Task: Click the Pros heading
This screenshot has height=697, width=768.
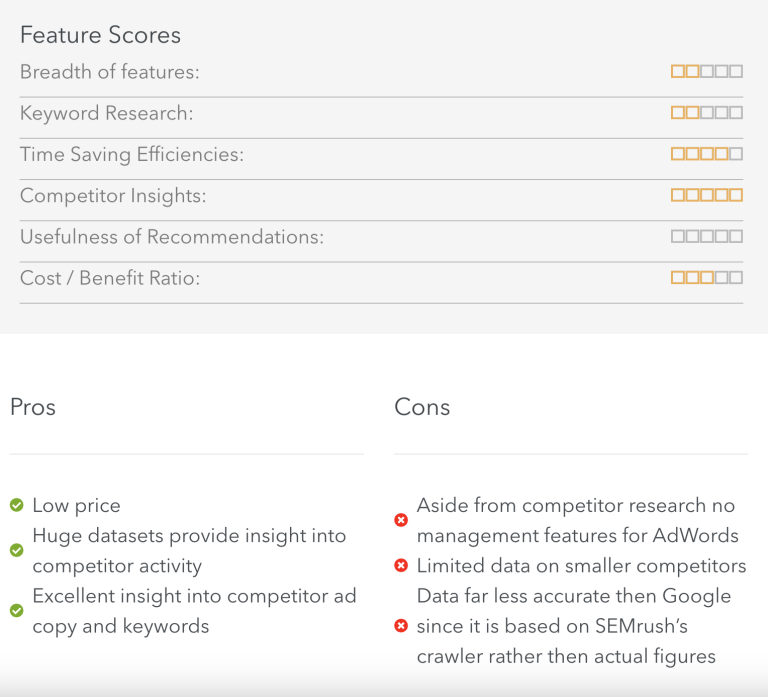Action: [33, 407]
